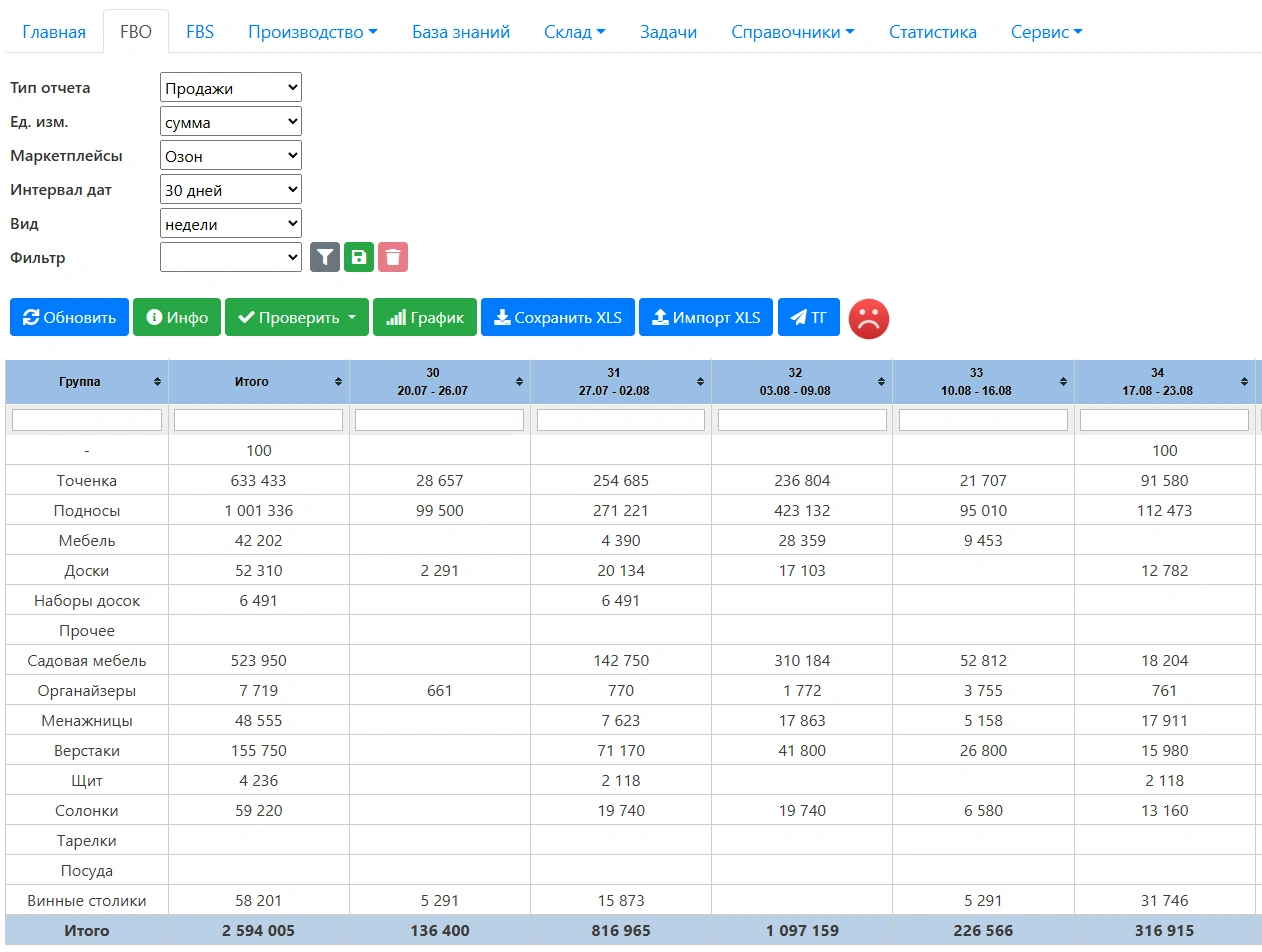Click the cell value 310 184

(x=802, y=660)
